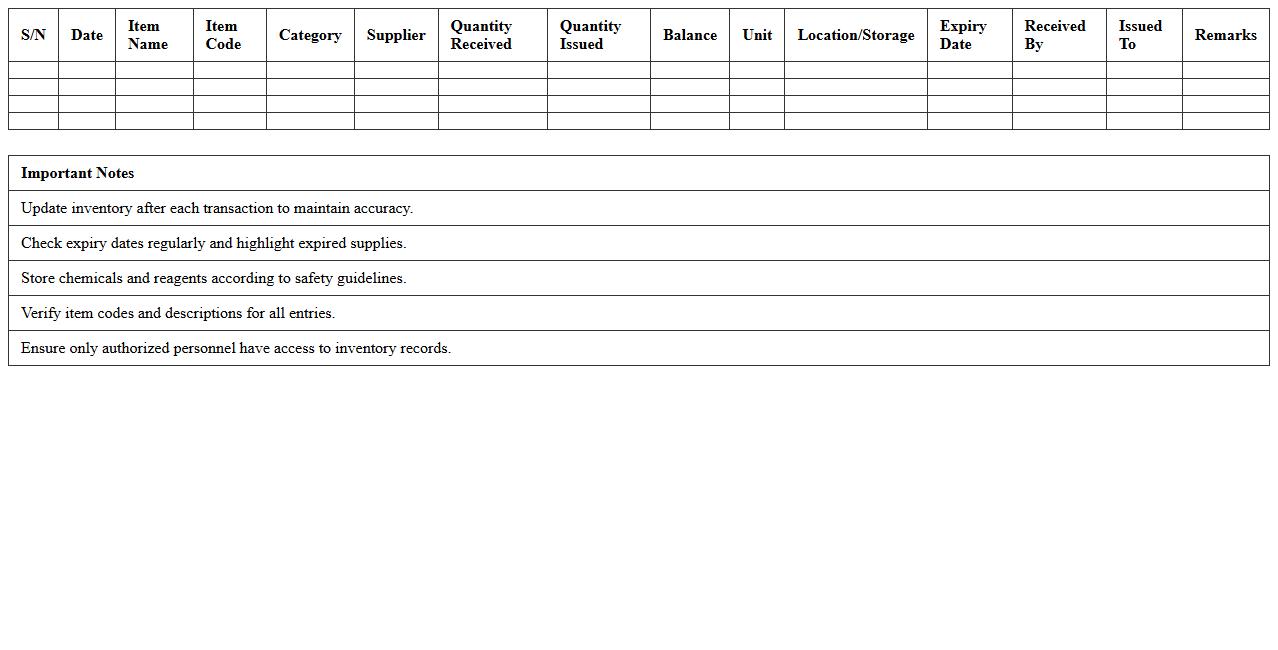Image resolution: width=1278 pixels, height=650 pixels.
Task: Click the 'Check expiry dates regularly' note
Action: 214,243
